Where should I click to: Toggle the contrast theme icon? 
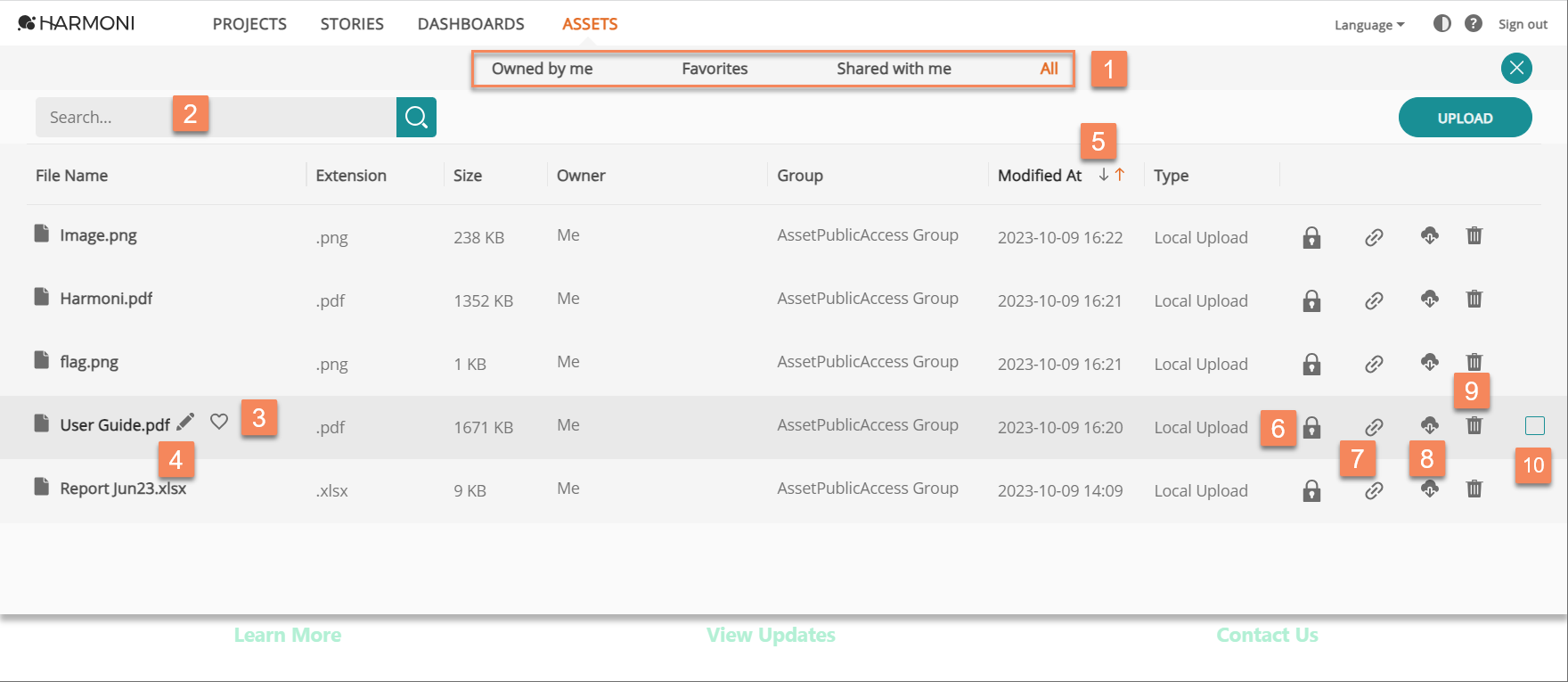pos(1442,23)
